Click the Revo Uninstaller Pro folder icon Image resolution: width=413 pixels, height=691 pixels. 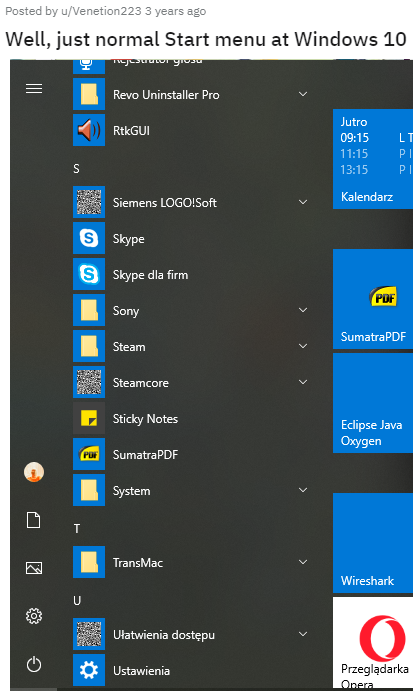tap(89, 94)
